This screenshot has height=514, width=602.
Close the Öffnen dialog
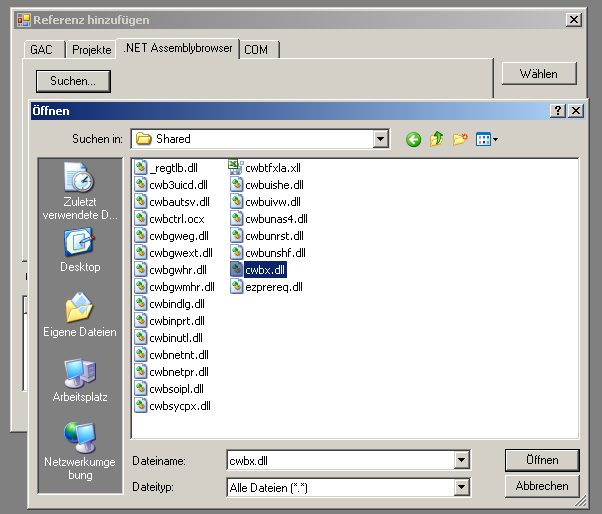[x=576, y=111]
